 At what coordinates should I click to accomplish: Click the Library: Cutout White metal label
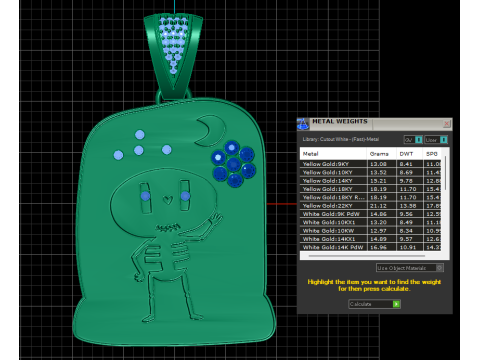[341, 139]
